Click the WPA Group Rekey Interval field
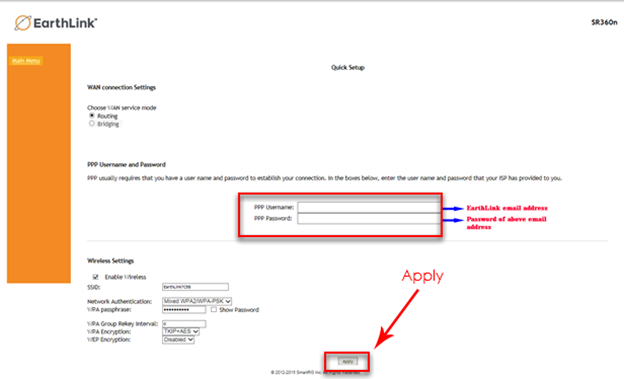This screenshot has width=624, height=379. [184, 324]
